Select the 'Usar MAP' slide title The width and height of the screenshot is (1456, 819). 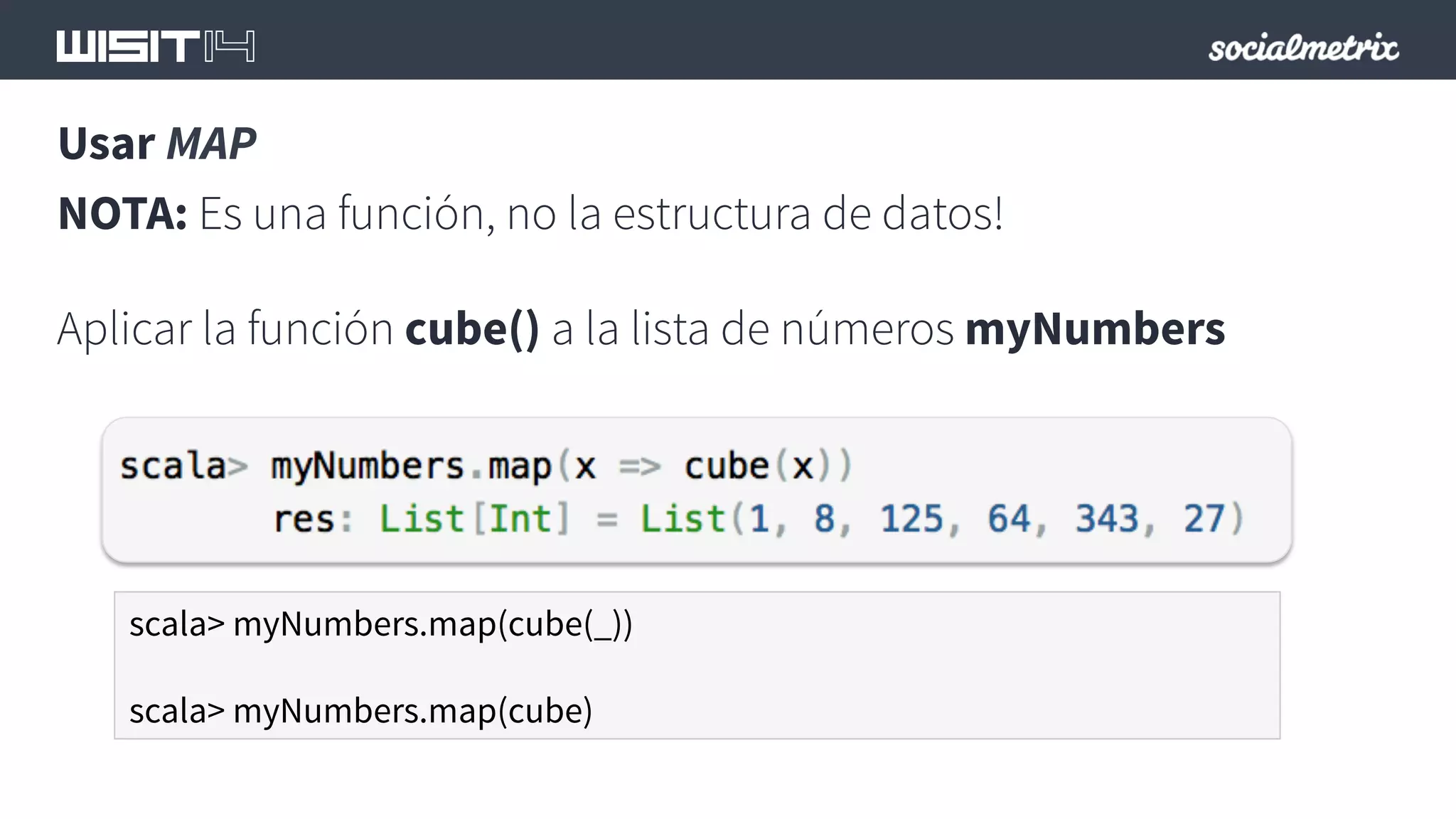(157, 144)
